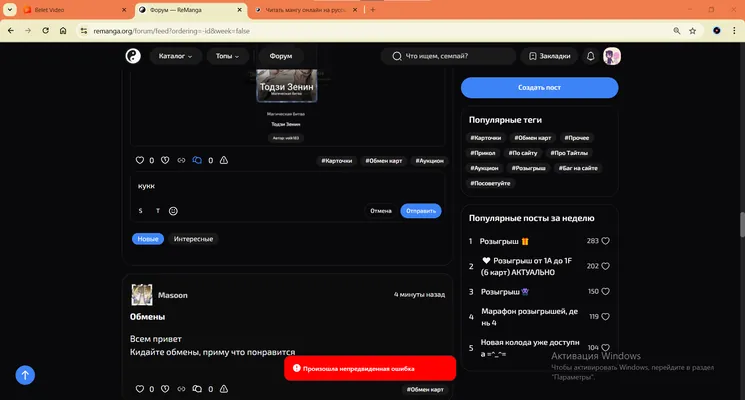Select popular tag #Прикол
The width and height of the screenshot is (745, 400).
coord(483,153)
